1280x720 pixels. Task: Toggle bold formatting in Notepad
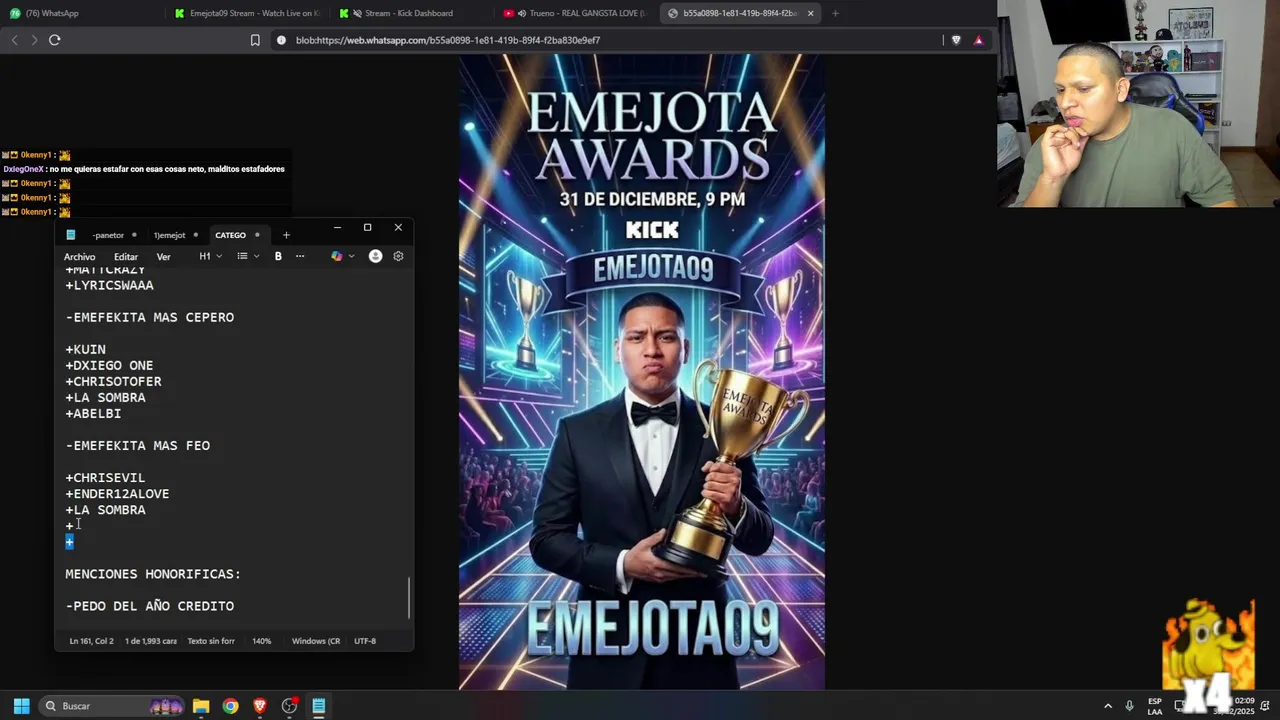tap(278, 256)
